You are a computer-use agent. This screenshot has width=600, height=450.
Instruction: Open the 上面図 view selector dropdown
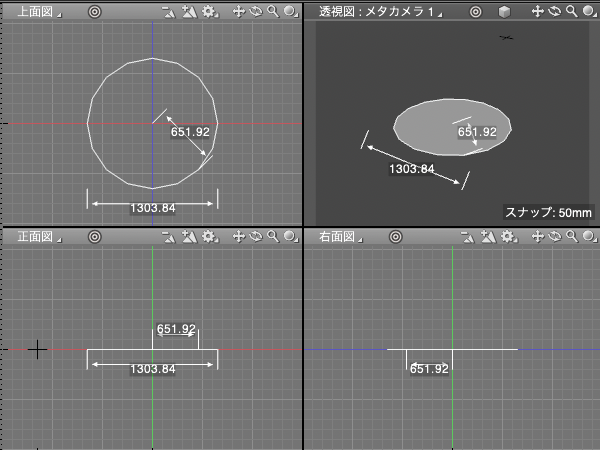click(38, 12)
